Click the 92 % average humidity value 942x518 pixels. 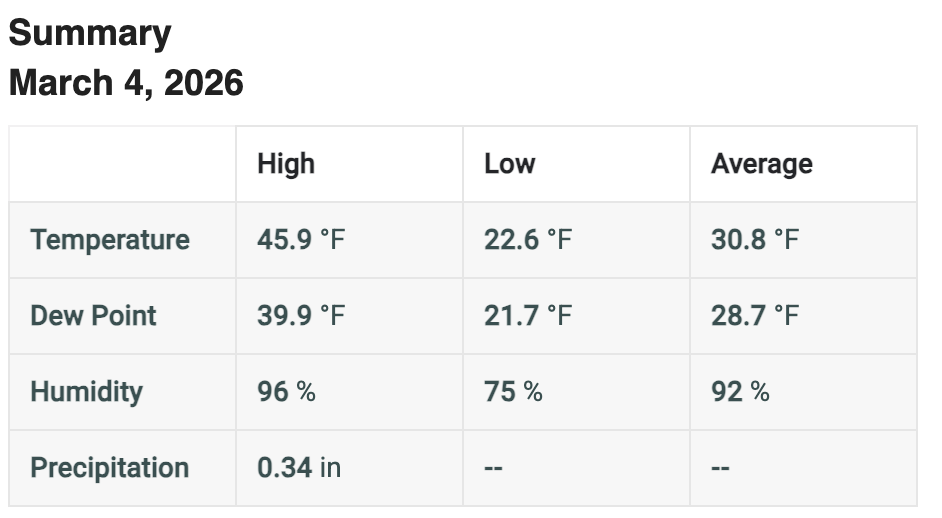[740, 392]
